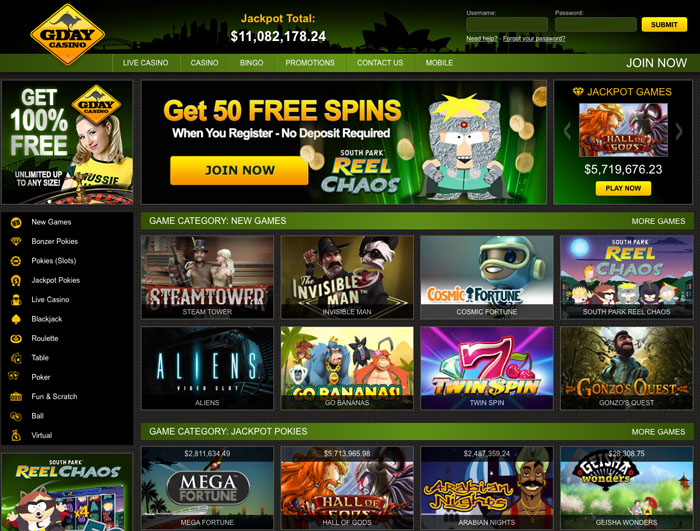
Task: Click the Blackjack spade icon
Action: 16,319
